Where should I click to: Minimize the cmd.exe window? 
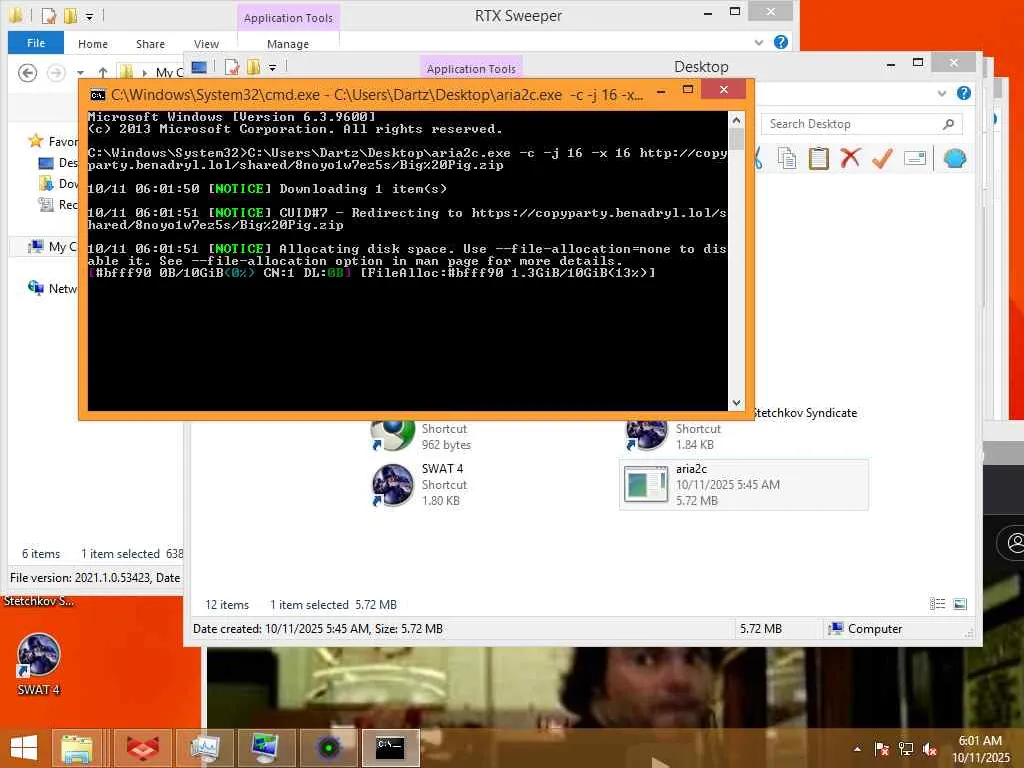pos(661,91)
